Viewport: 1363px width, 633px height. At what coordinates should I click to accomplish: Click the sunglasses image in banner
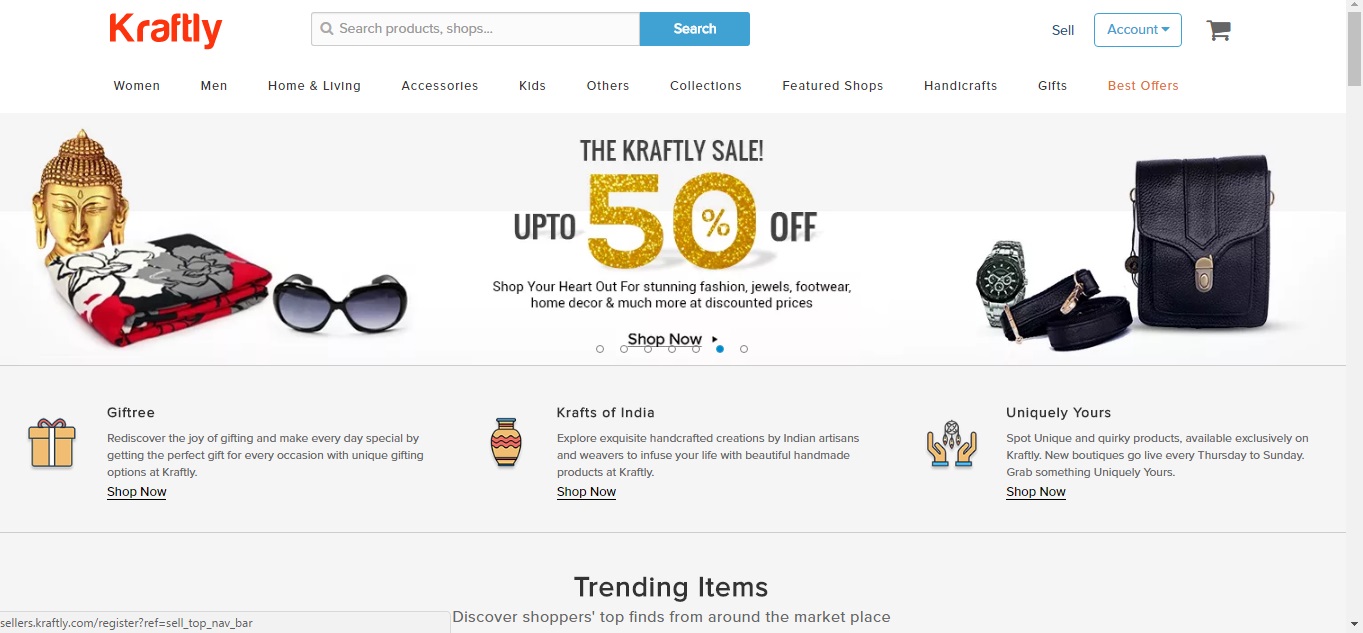click(340, 303)
